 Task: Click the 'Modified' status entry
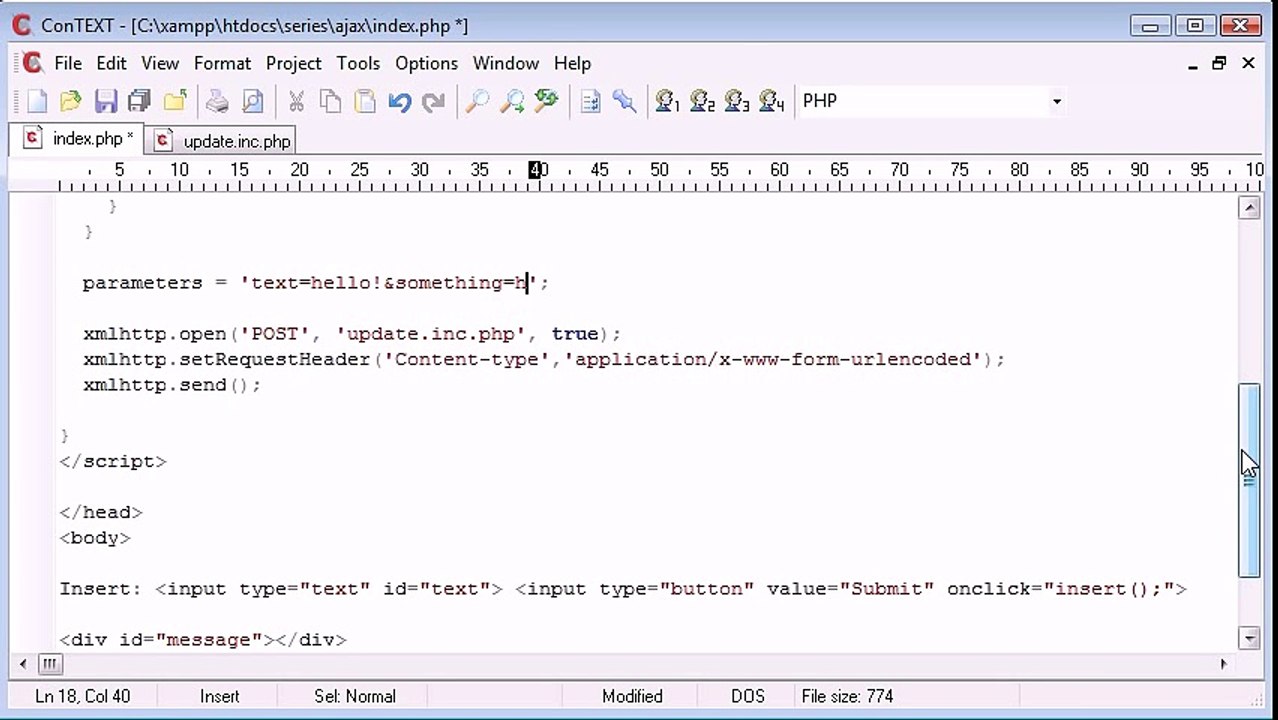(x=632, y=696)
